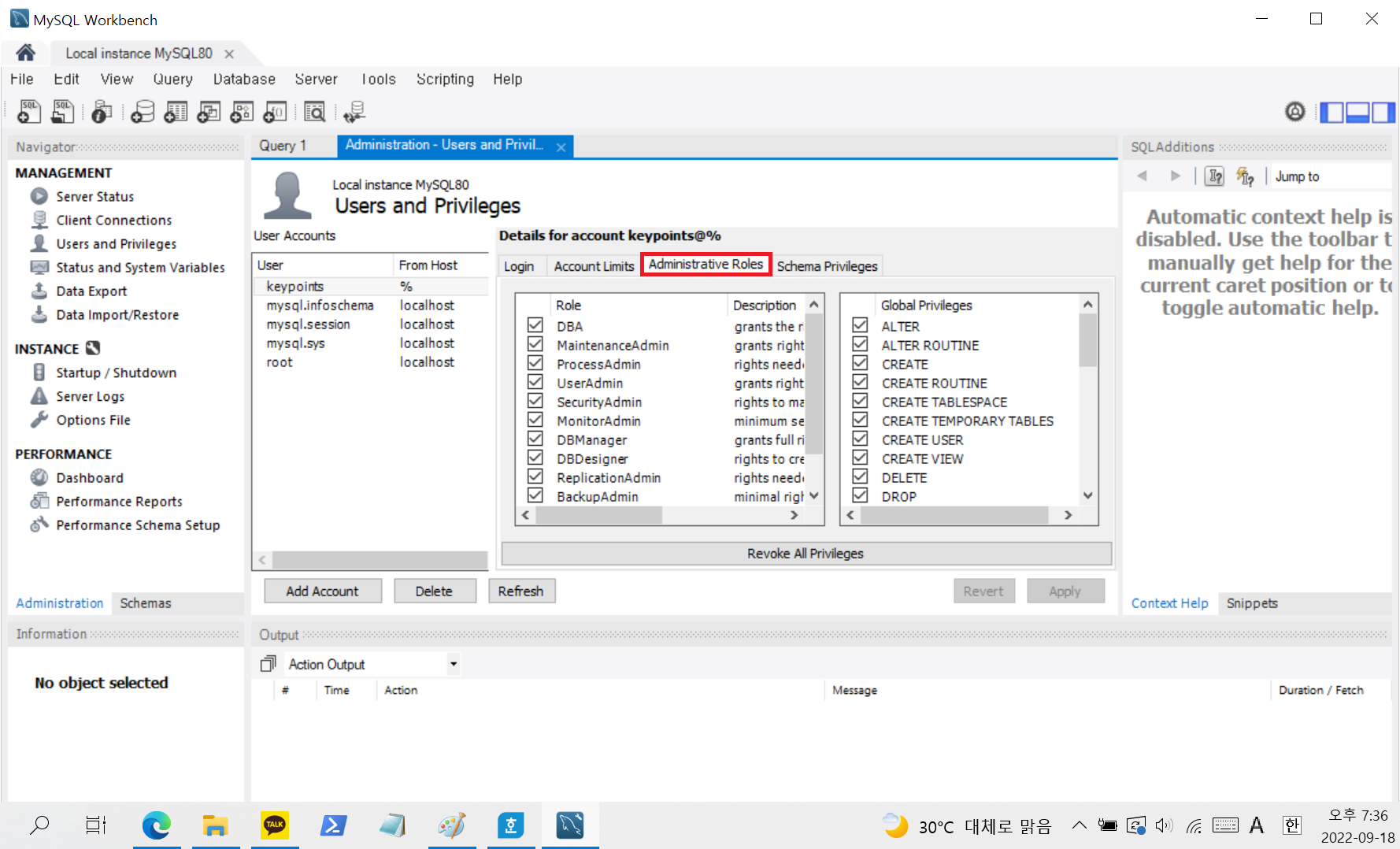1400x849 pixels.
Task: Open Data Export in Navigator
Action: pos(91,291)
